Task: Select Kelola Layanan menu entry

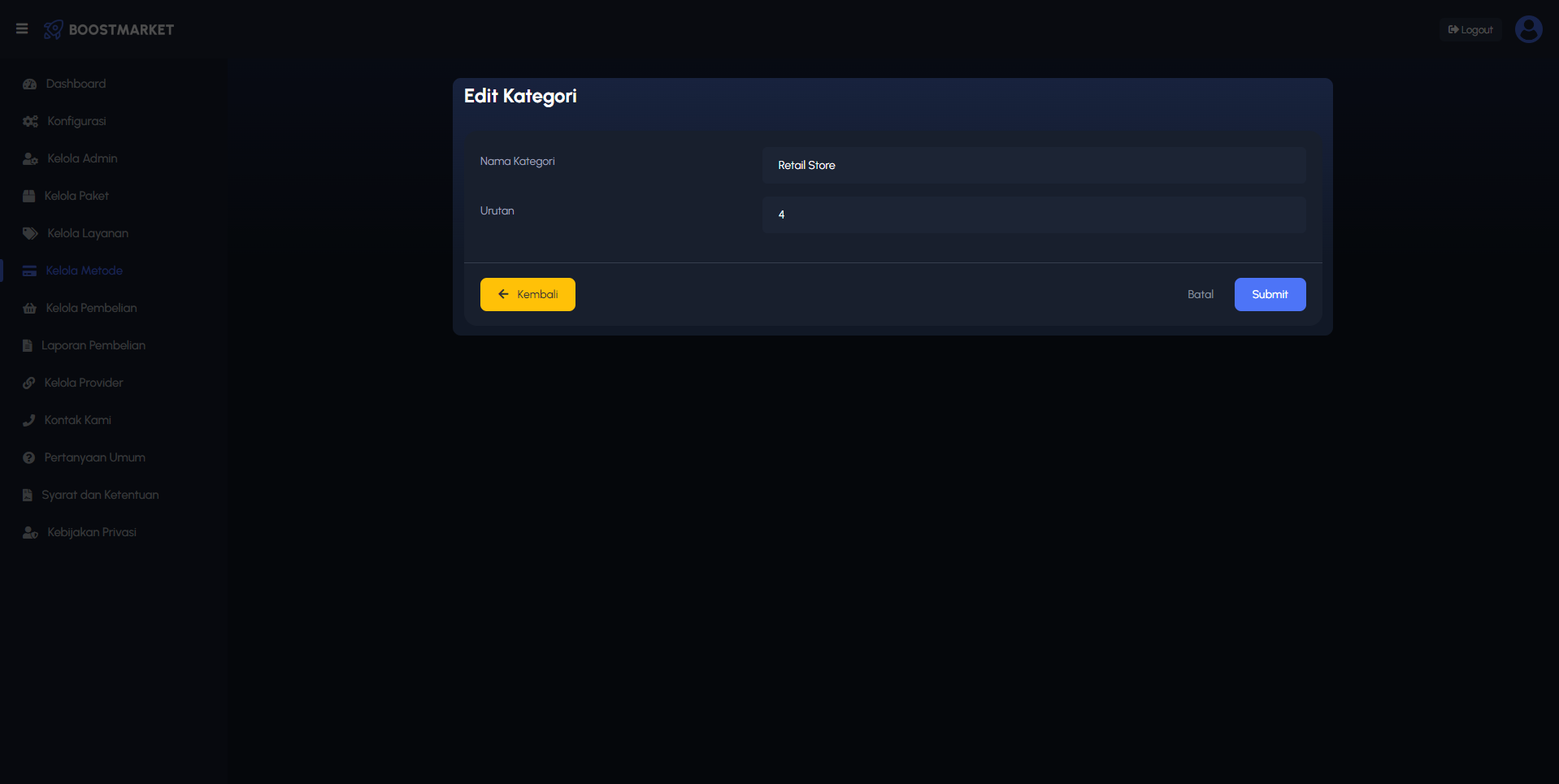Action: (x=88, y=233)
